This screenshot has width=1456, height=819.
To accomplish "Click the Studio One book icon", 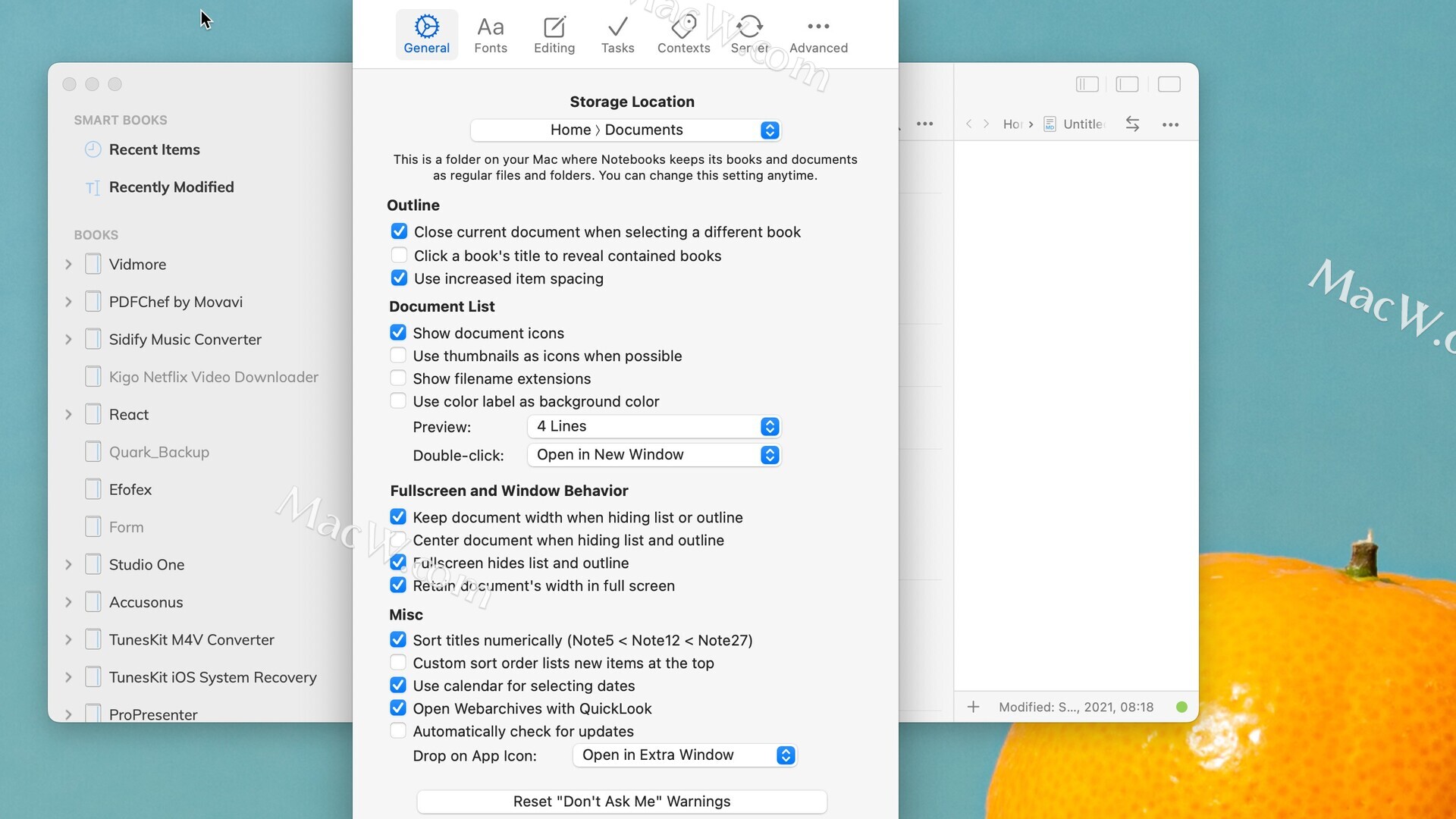I will point(93,564).
